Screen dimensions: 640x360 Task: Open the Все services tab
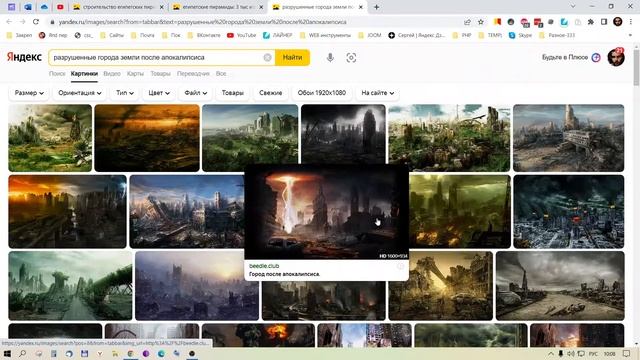[221, 74]
